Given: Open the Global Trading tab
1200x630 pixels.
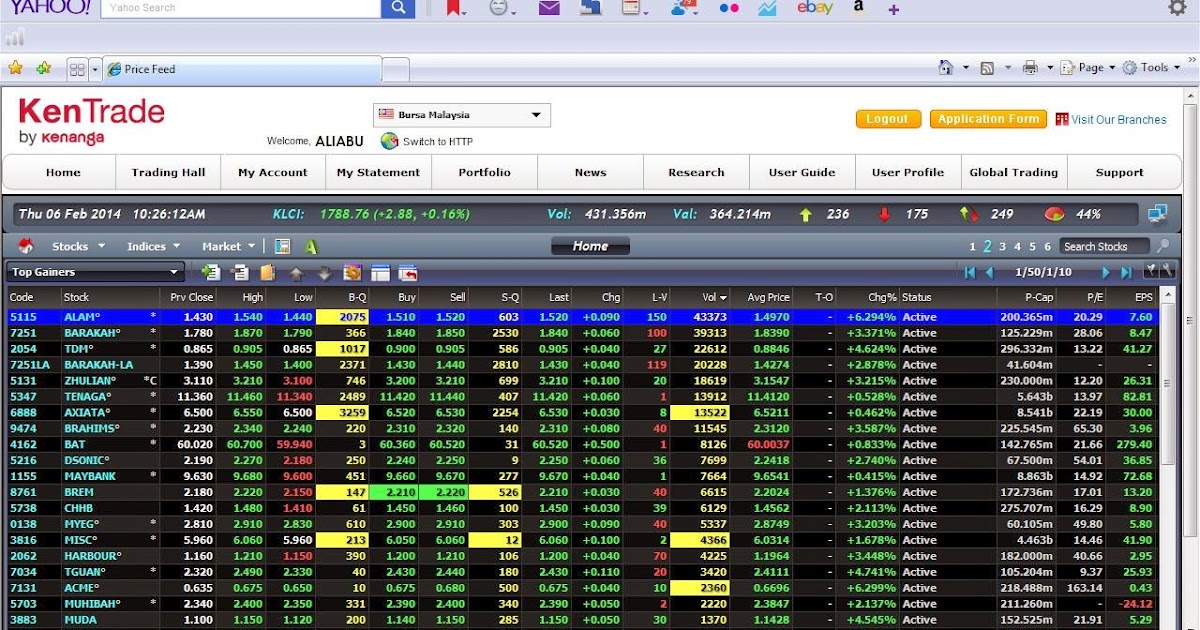Looking at the screenshot, I should 1014,172.
